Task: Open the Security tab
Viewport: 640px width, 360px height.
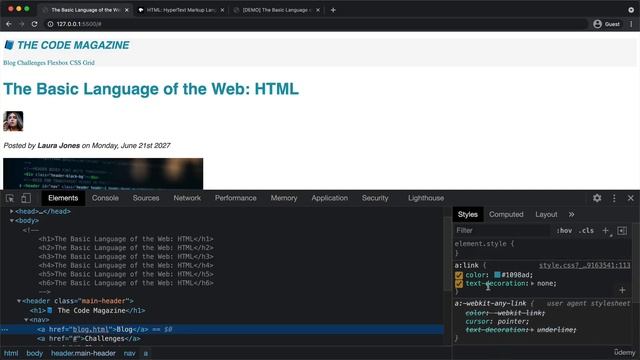Action: pos(375,198)
